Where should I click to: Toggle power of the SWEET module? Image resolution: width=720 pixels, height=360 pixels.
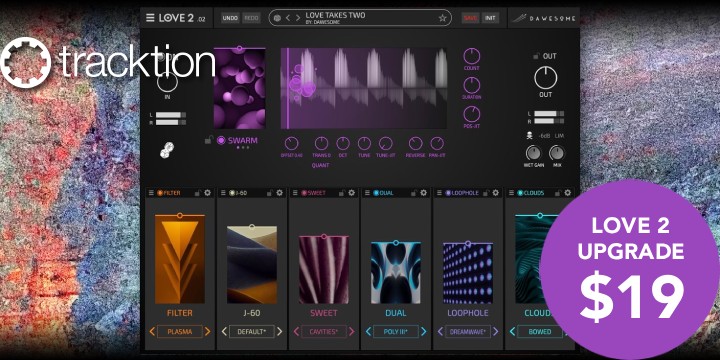pos(304,193)
